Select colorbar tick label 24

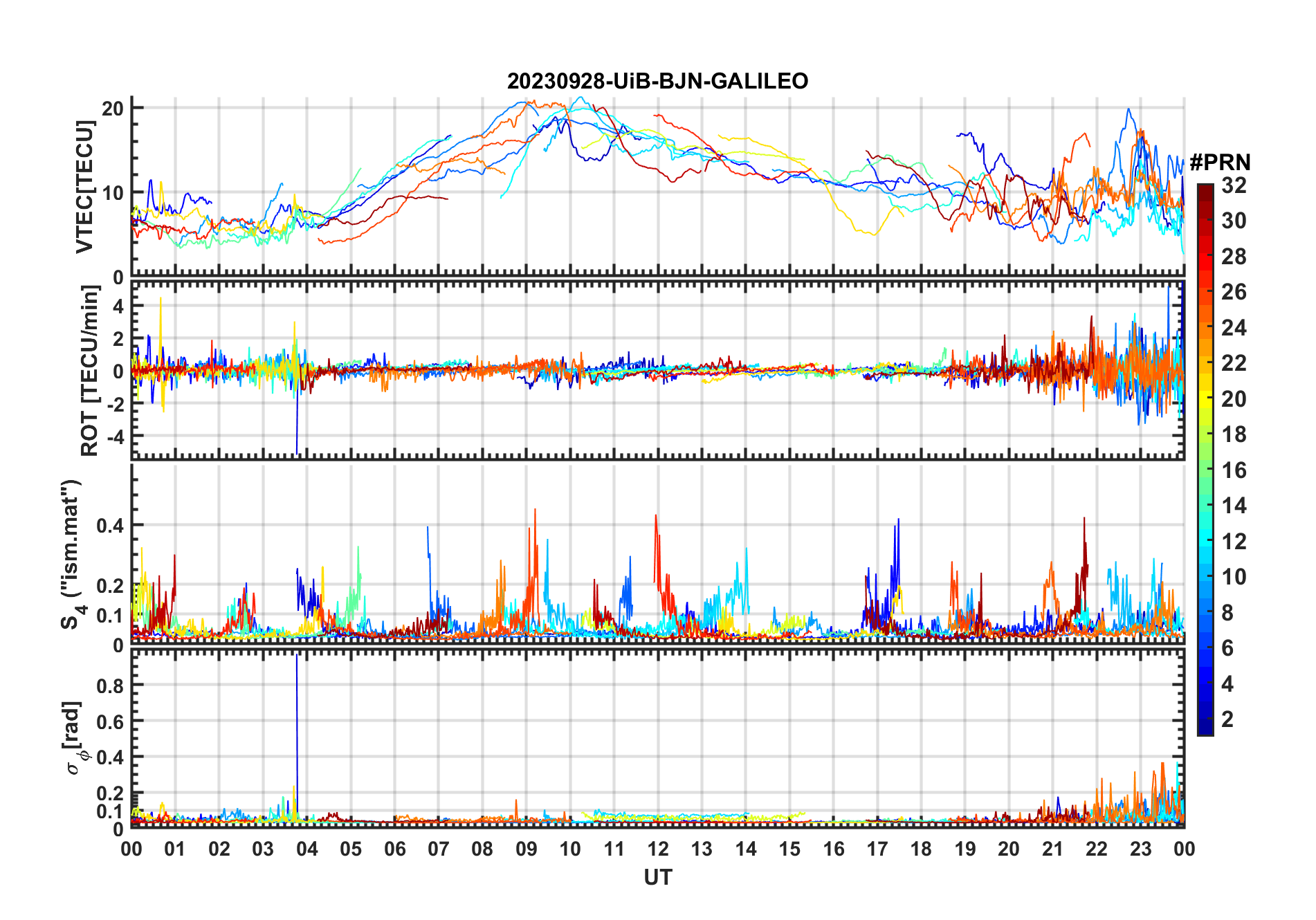coord(1234,328)
